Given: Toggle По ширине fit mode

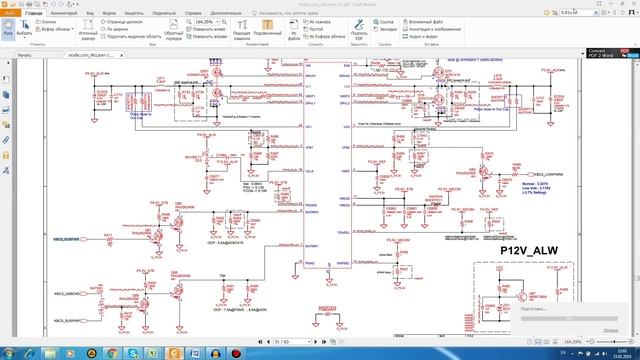Looking at the screenshot, I should click(114, 29).
